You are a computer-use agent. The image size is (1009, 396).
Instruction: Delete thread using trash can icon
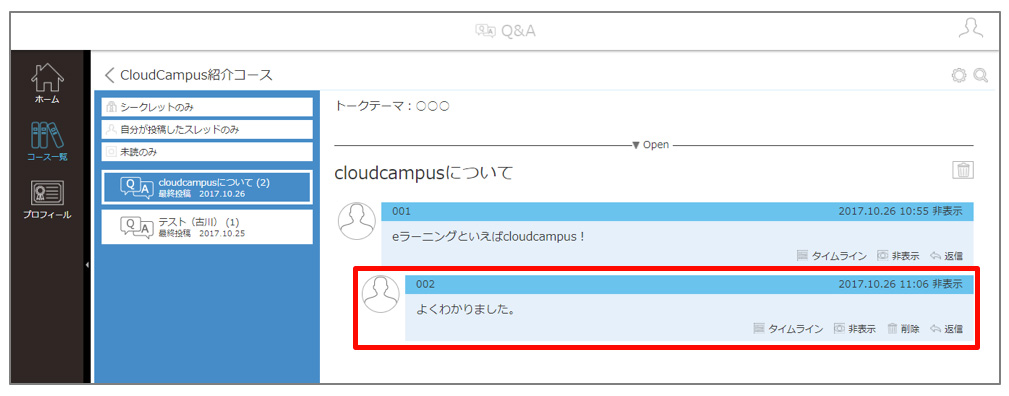click(x=963, y=169)
